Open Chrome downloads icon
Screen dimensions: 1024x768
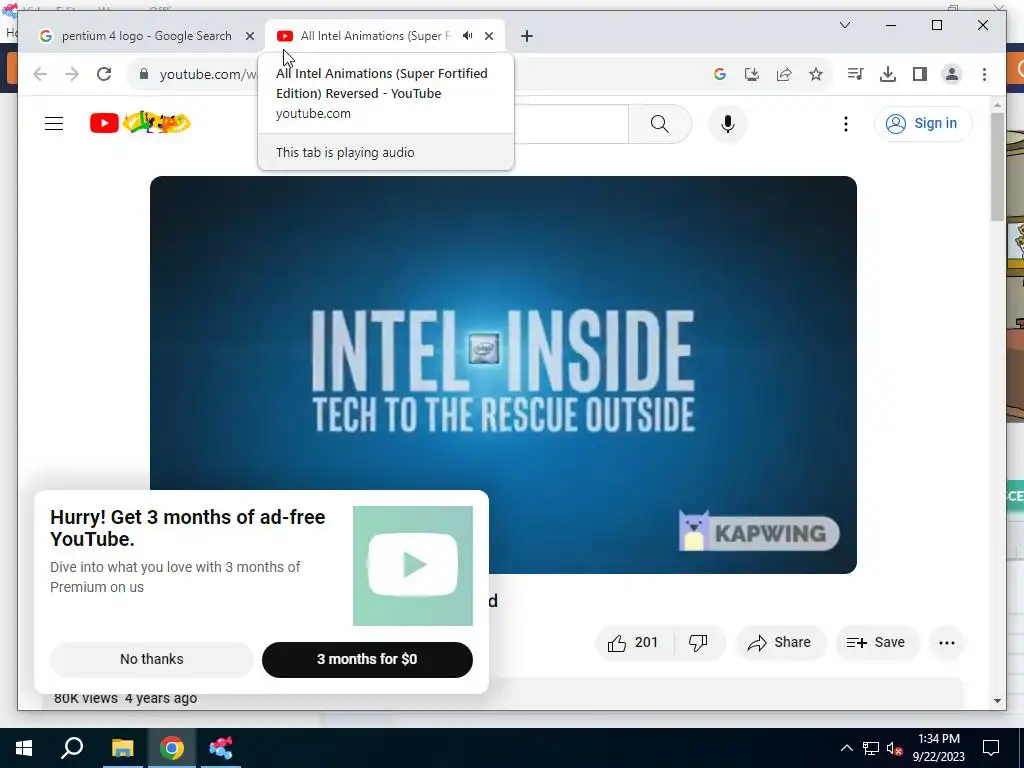click(x=888, y=74)
